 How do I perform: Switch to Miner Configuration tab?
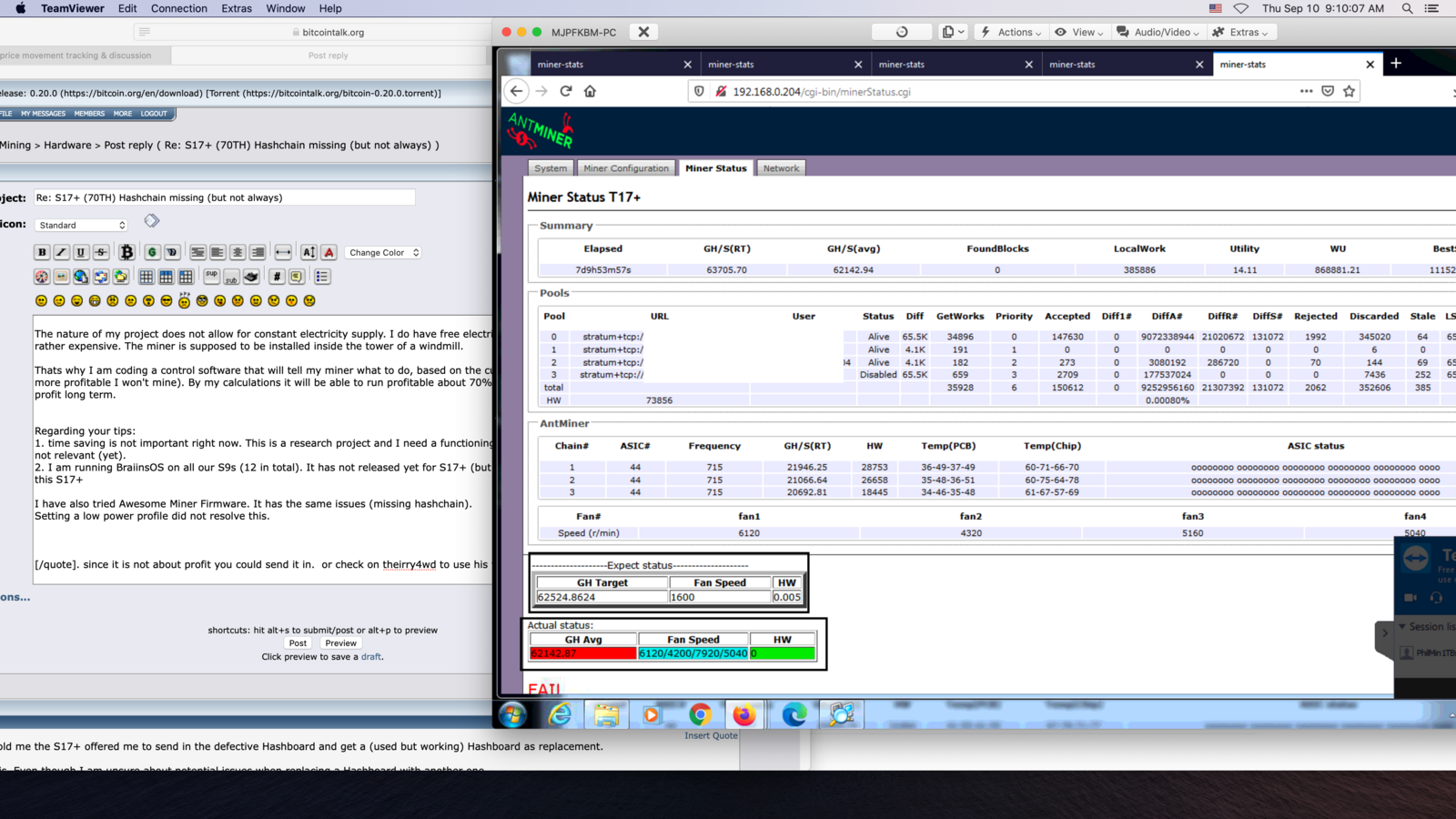[626, 168]
